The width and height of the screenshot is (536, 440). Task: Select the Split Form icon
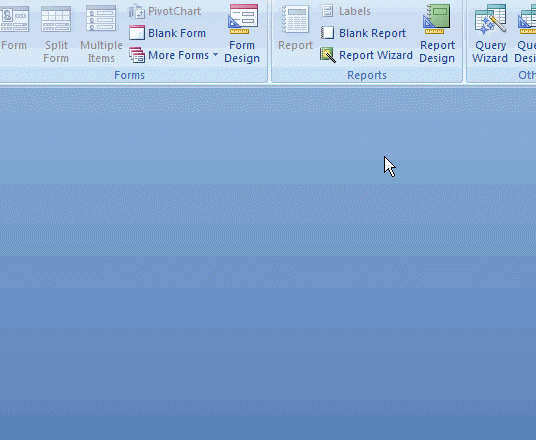[x=56, y=19]
